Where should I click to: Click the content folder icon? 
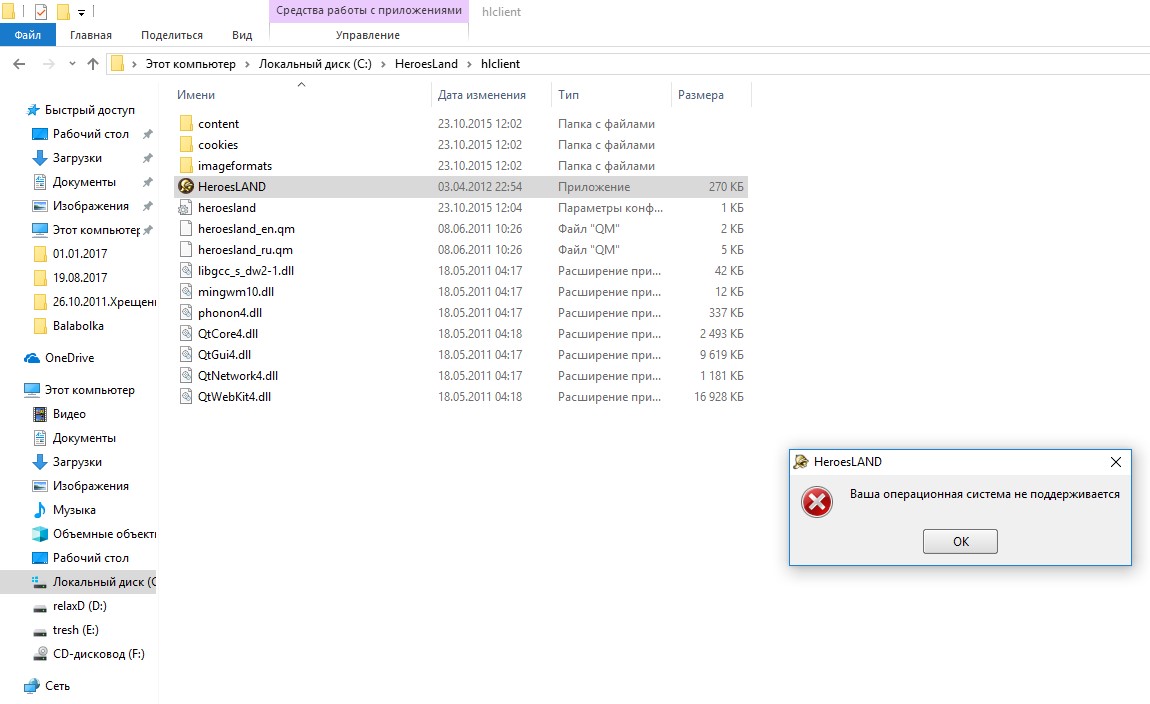point(185,124)
